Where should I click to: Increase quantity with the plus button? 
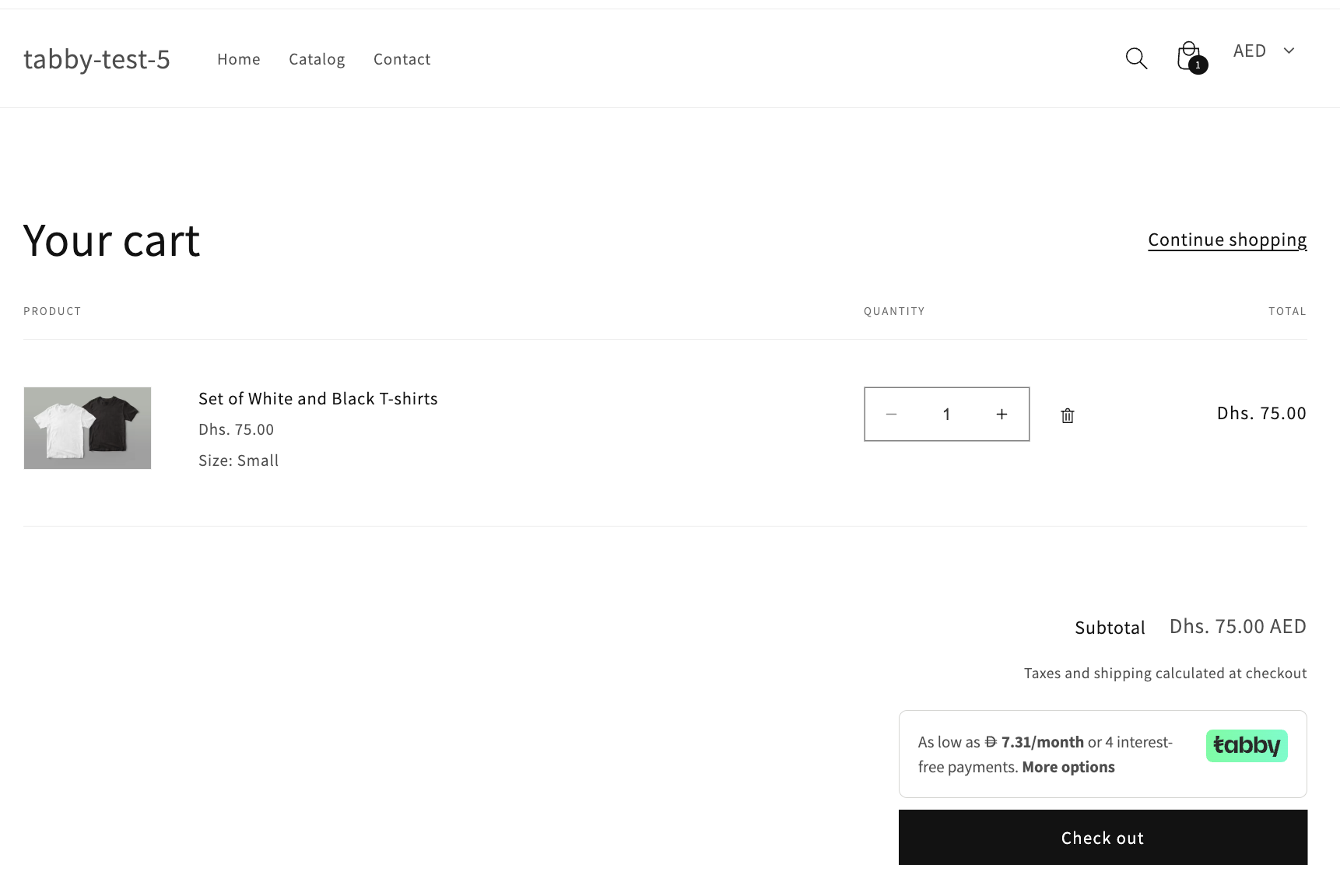tap(1001, 415)
